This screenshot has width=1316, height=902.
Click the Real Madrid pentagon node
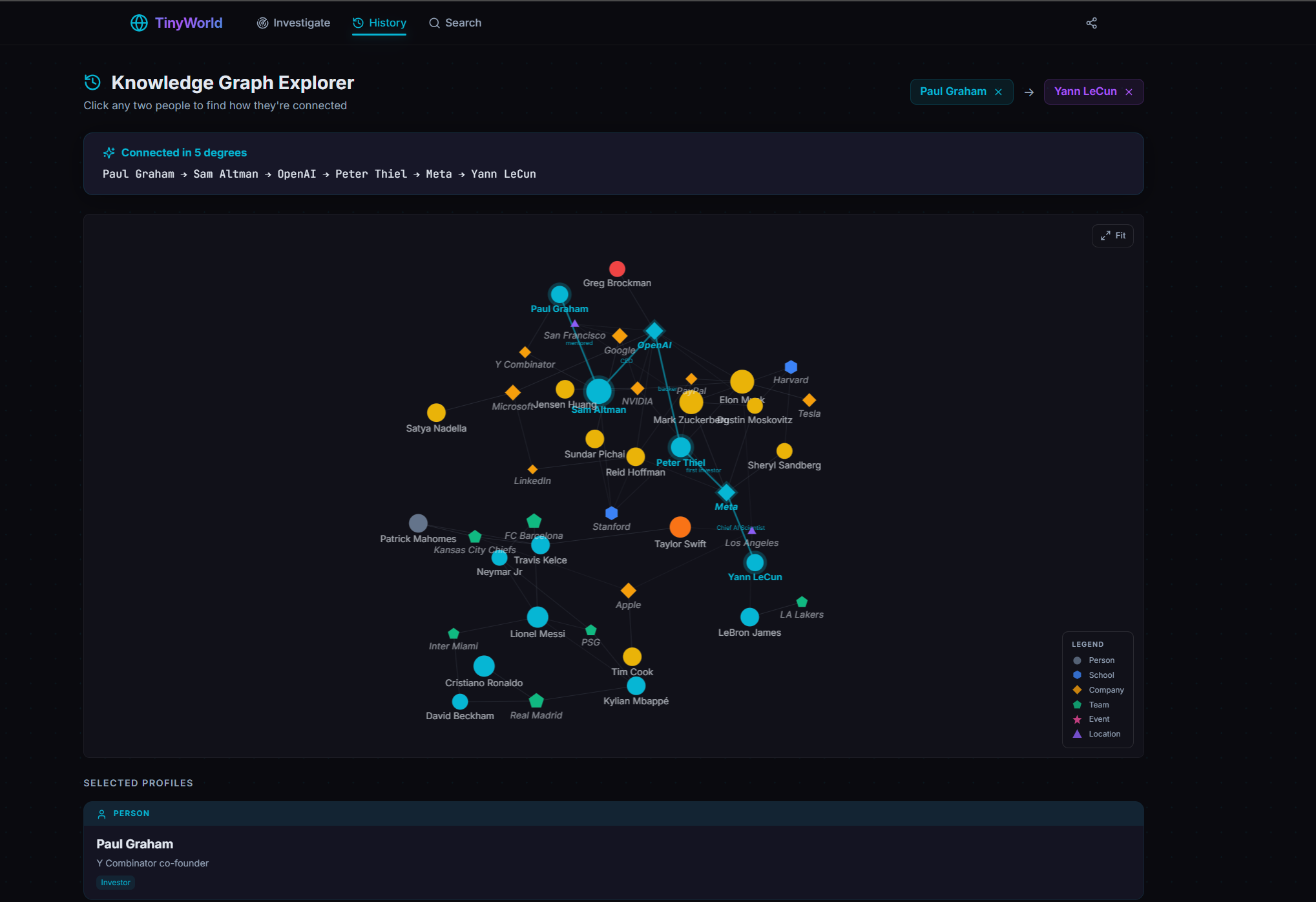[536, 700]
